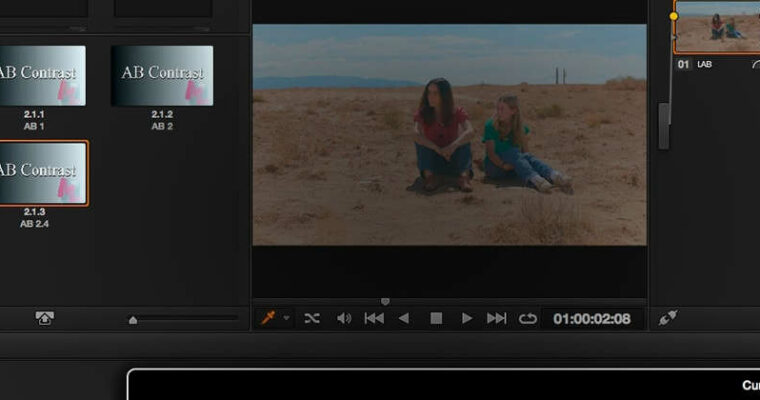Viewport: 760px width, 400px height.
Task: Toggle loop playback
Action: point(527,319)
